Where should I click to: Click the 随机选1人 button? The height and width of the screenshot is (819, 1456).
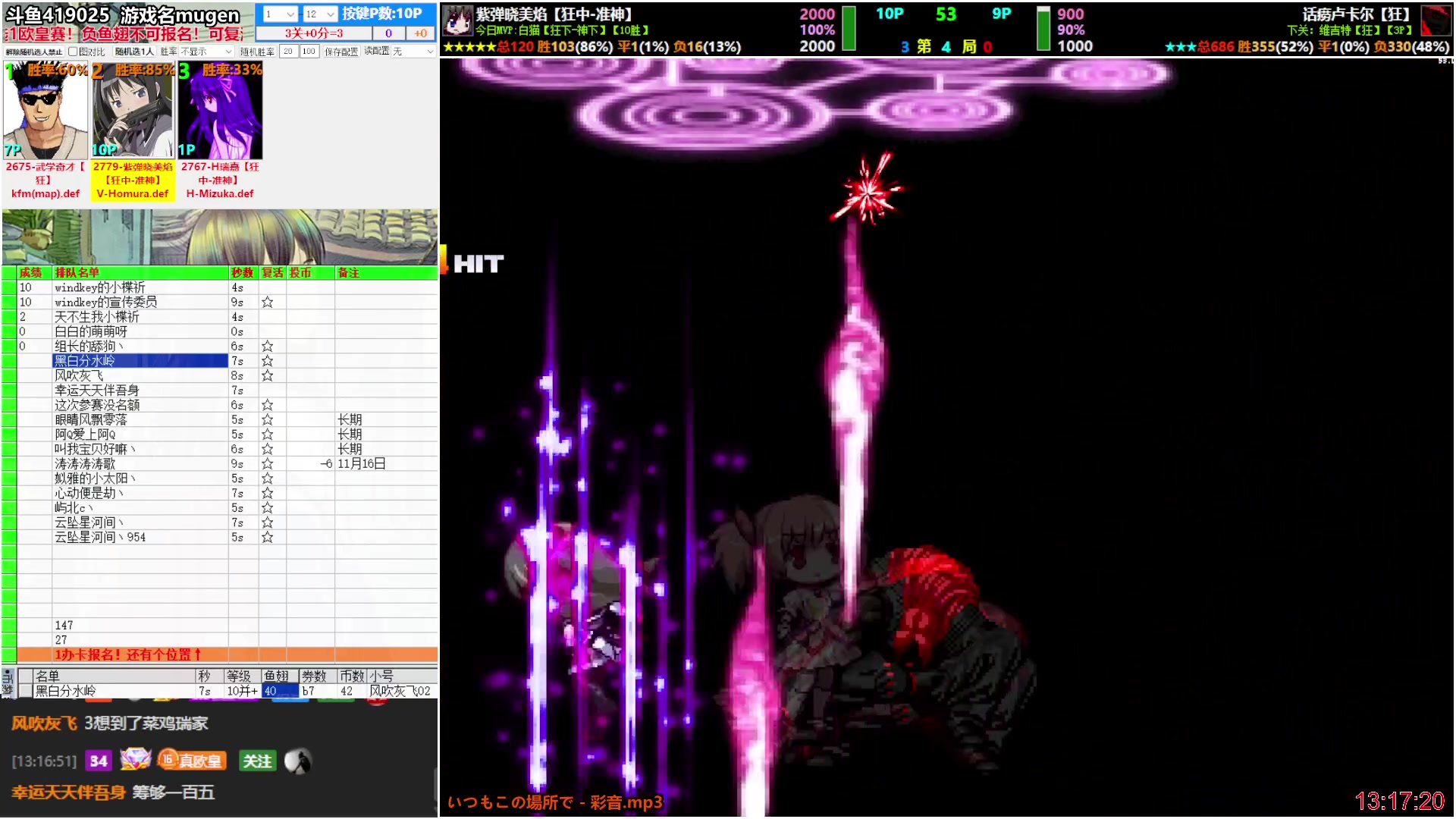point(134,52)
